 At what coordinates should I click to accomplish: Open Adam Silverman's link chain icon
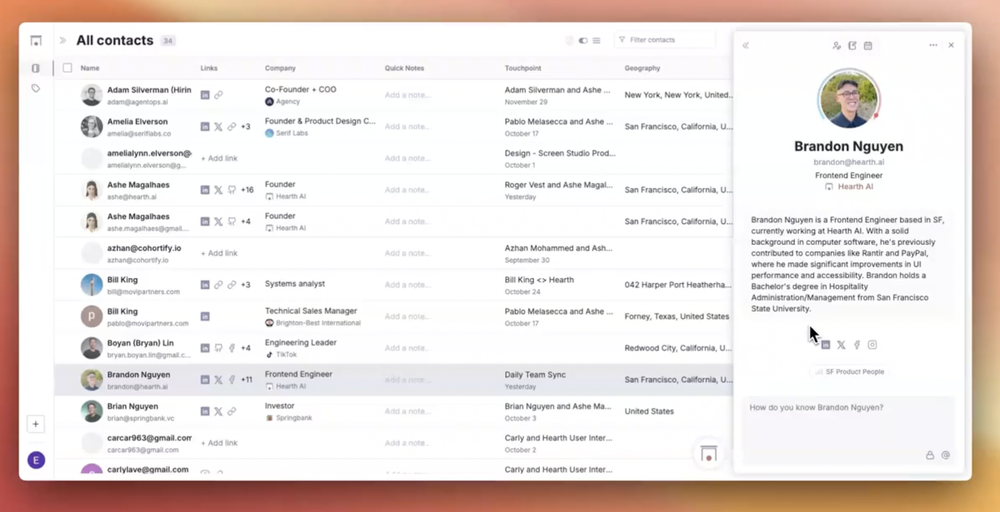[x=218, y=95]
